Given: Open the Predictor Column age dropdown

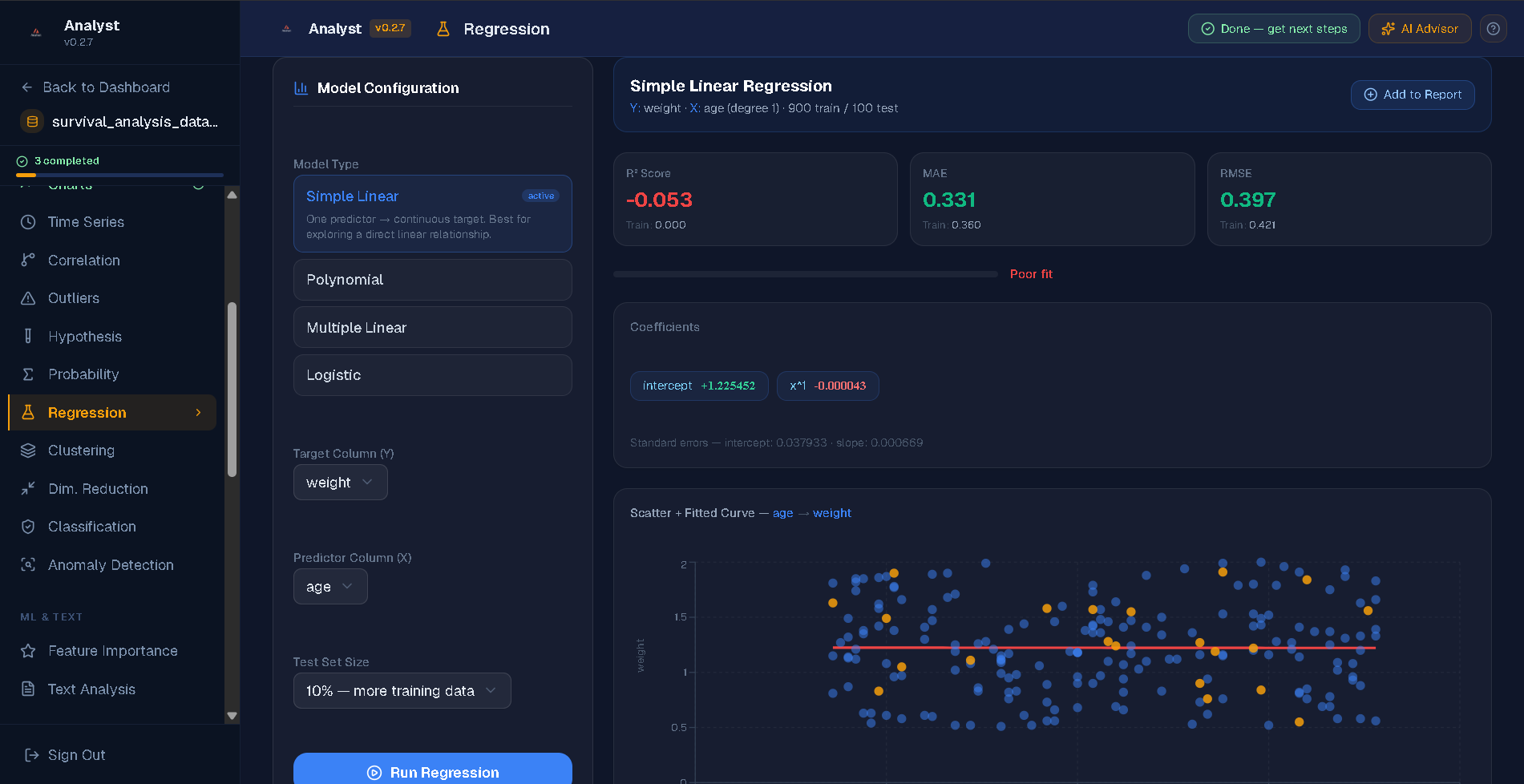Looking at the screenshot, I should (330, 587).
